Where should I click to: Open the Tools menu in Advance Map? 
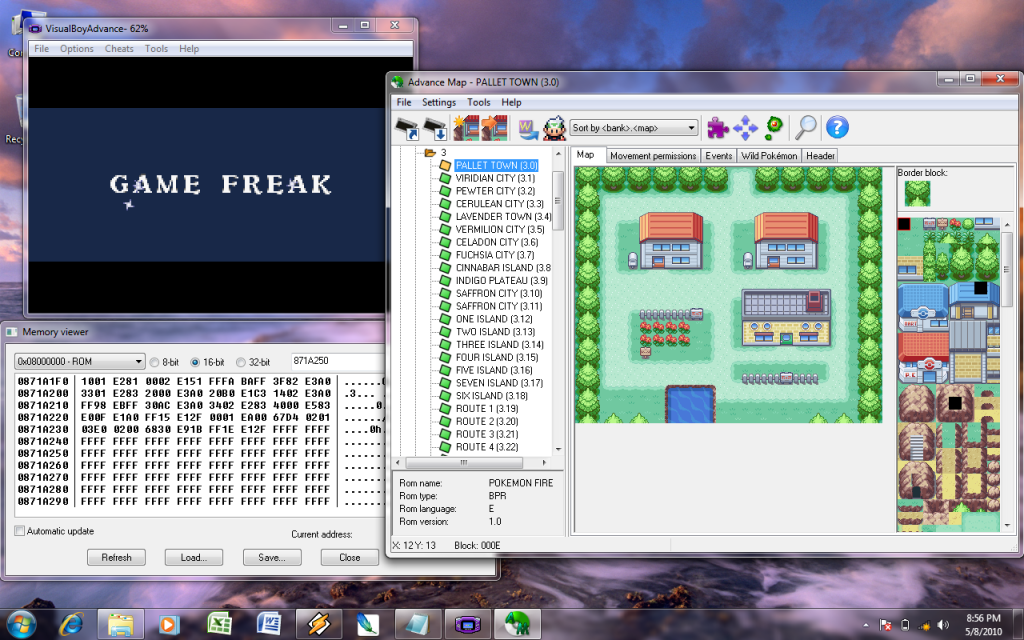pyautogui.click(x=479, y=103)
